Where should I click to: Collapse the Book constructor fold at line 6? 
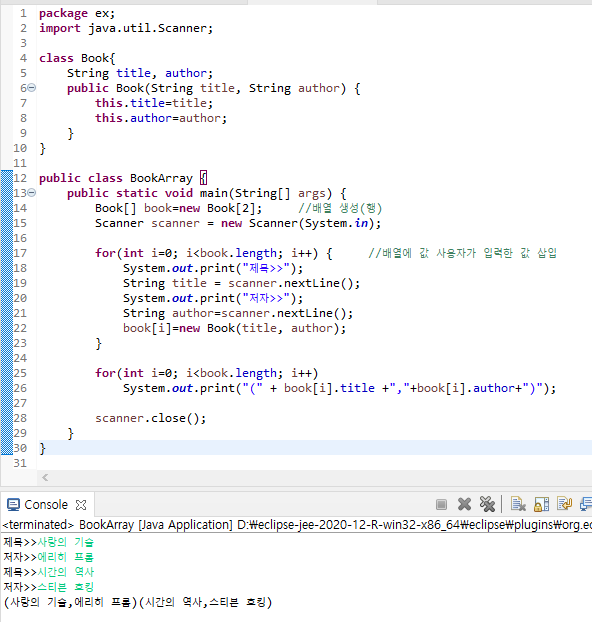(32, 87)
